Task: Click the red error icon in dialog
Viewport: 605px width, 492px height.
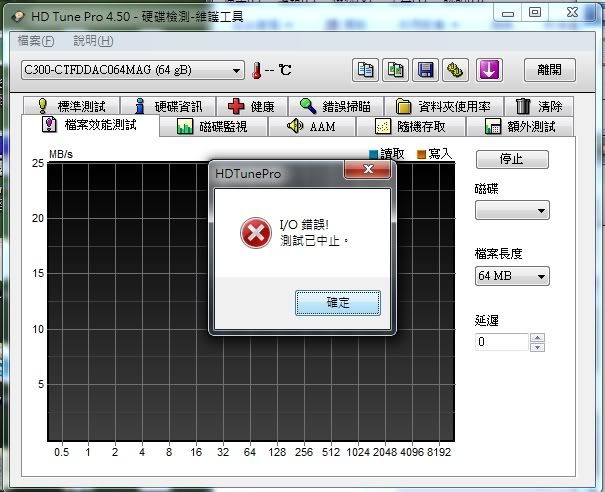Action: click(255, 233)
